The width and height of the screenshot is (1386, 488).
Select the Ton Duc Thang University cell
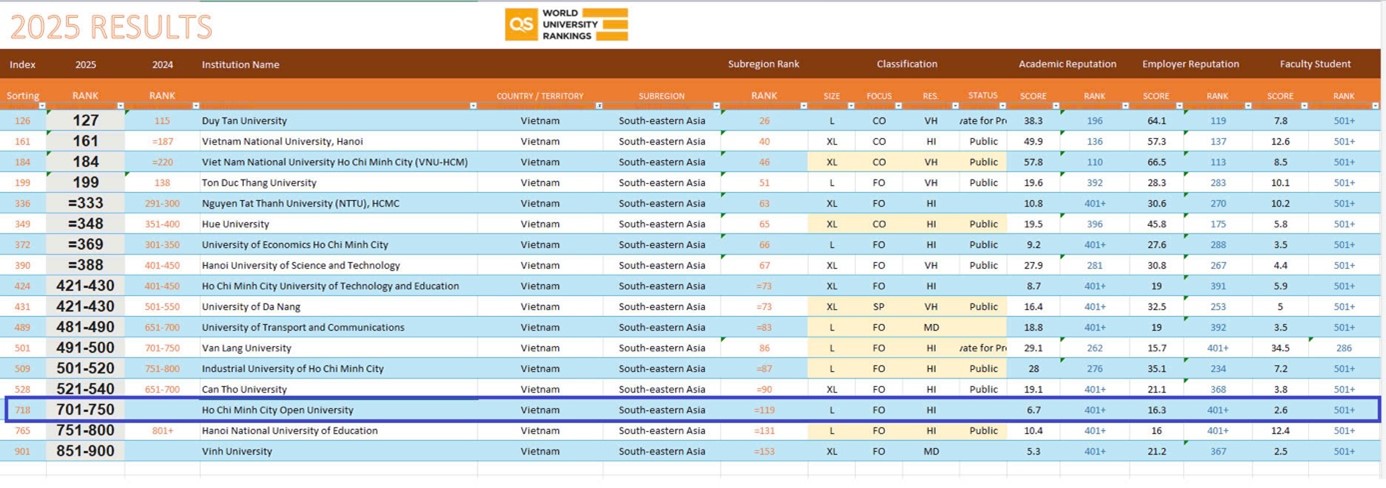click(x=337, y=182)
